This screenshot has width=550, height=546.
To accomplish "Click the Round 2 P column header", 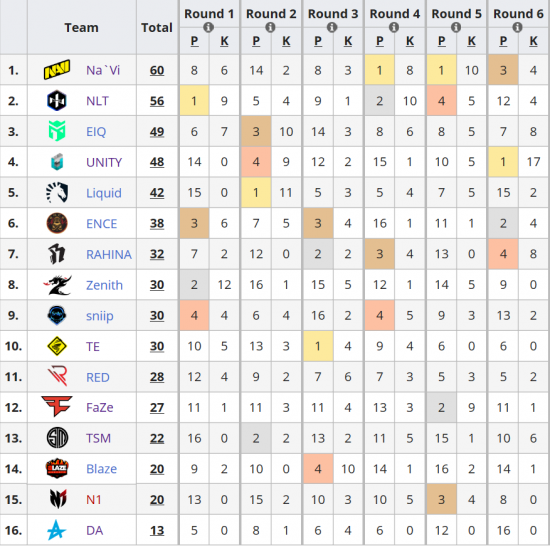I will coord(256,41).
